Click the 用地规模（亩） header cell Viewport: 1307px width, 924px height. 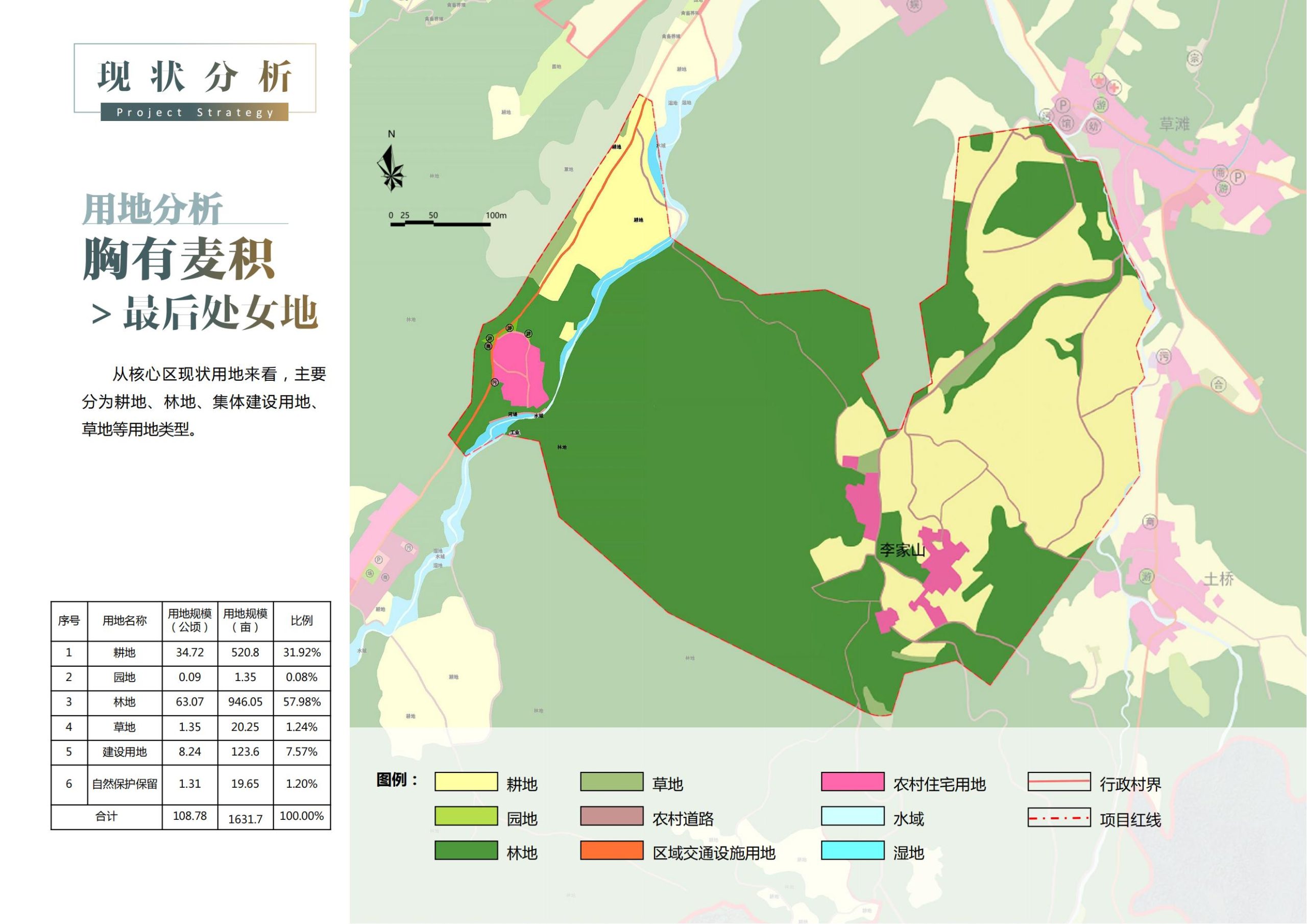pos(246,621)
